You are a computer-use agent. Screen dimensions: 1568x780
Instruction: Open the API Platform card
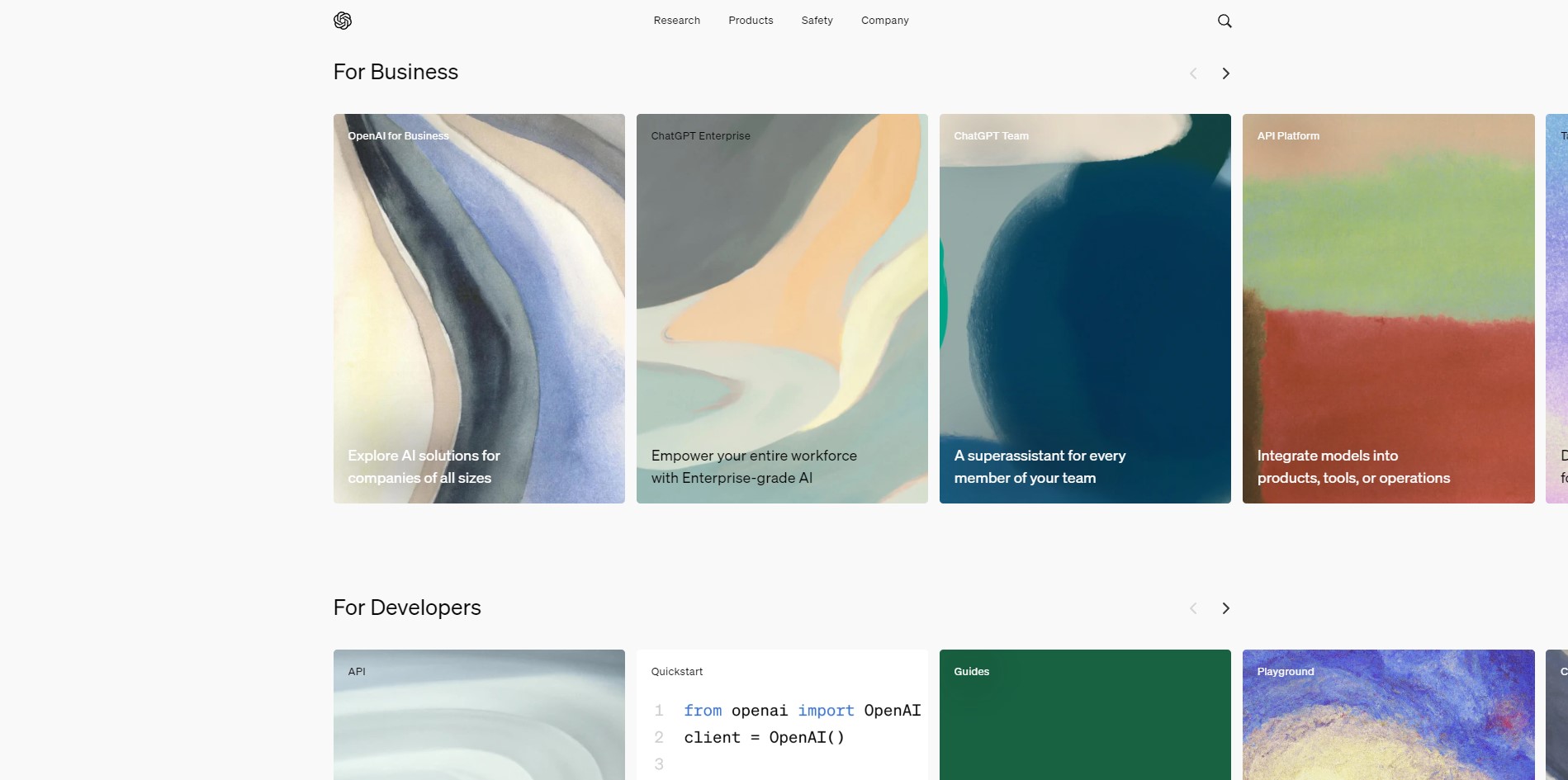tap(1389, 309)
